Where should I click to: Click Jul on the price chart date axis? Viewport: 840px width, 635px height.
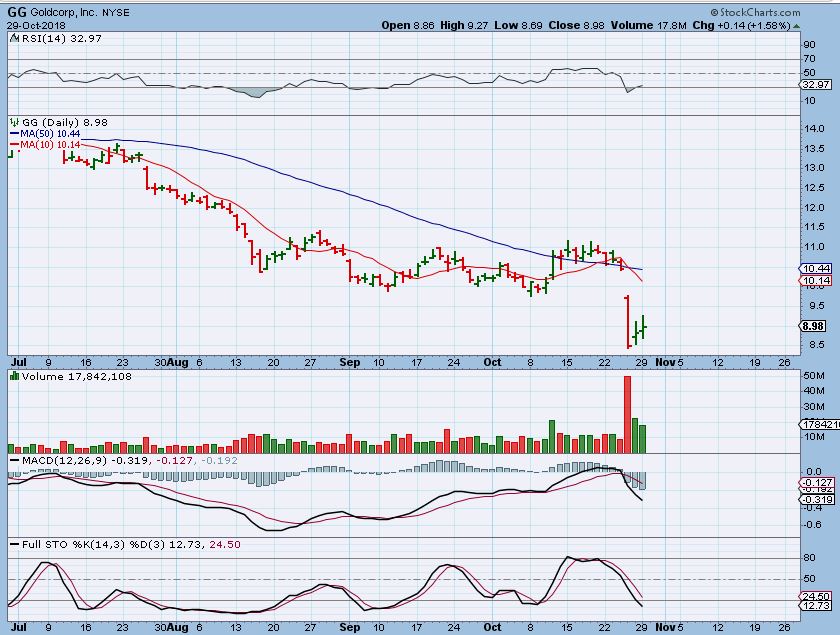pos(18,362)
